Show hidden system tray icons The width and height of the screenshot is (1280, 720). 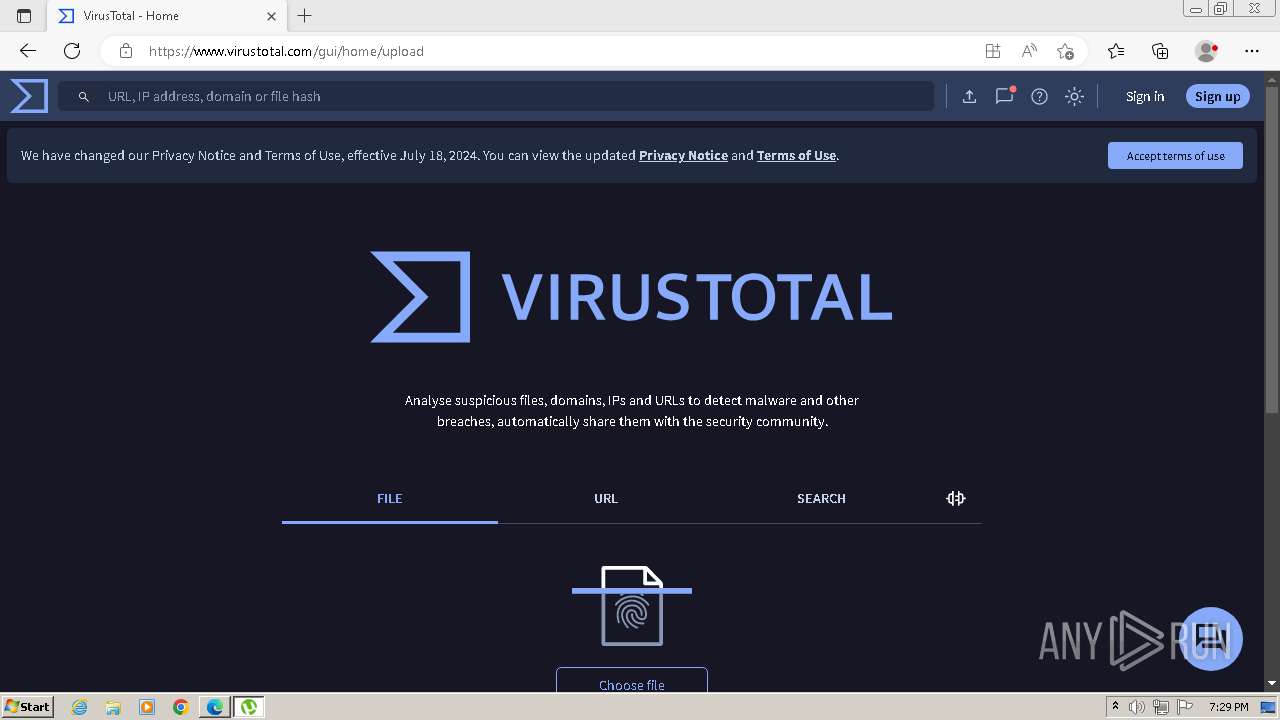point(1115,707)
